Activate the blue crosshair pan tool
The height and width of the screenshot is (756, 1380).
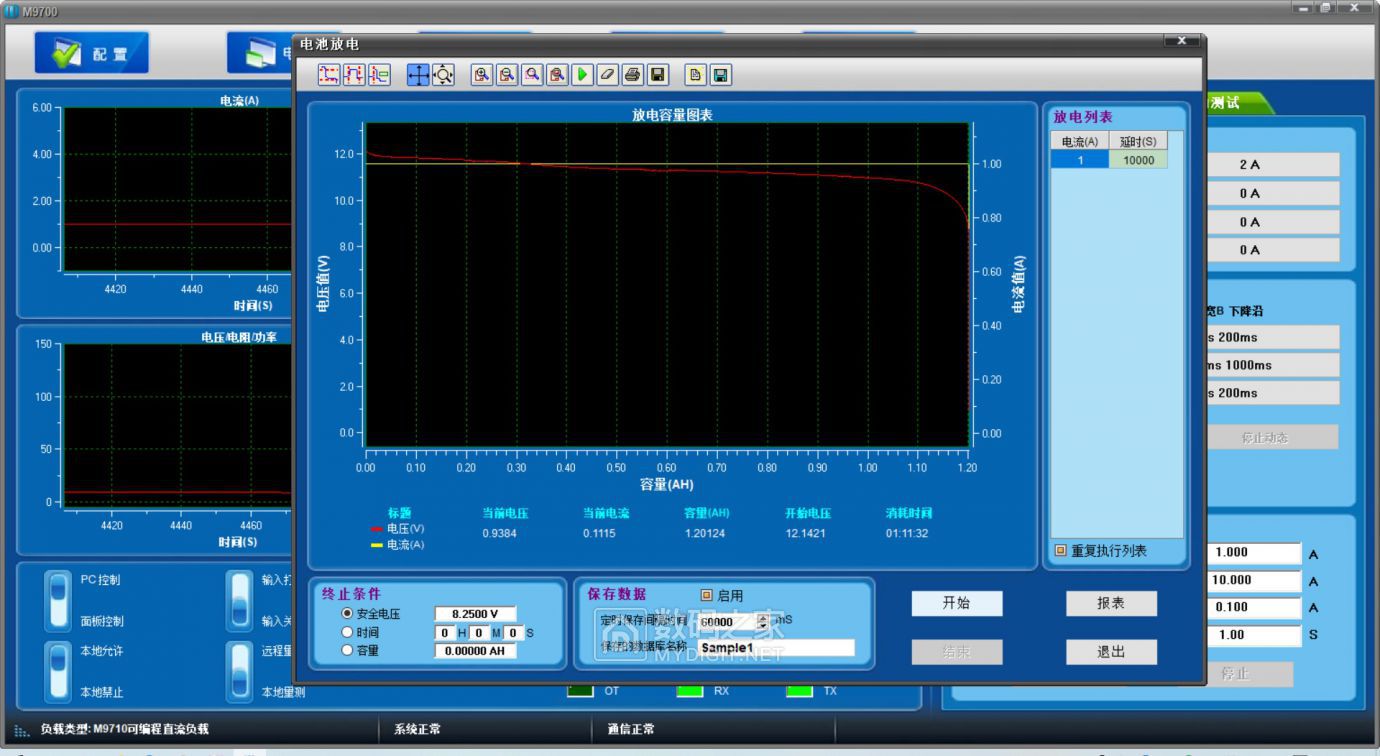[x=419, y=75]
